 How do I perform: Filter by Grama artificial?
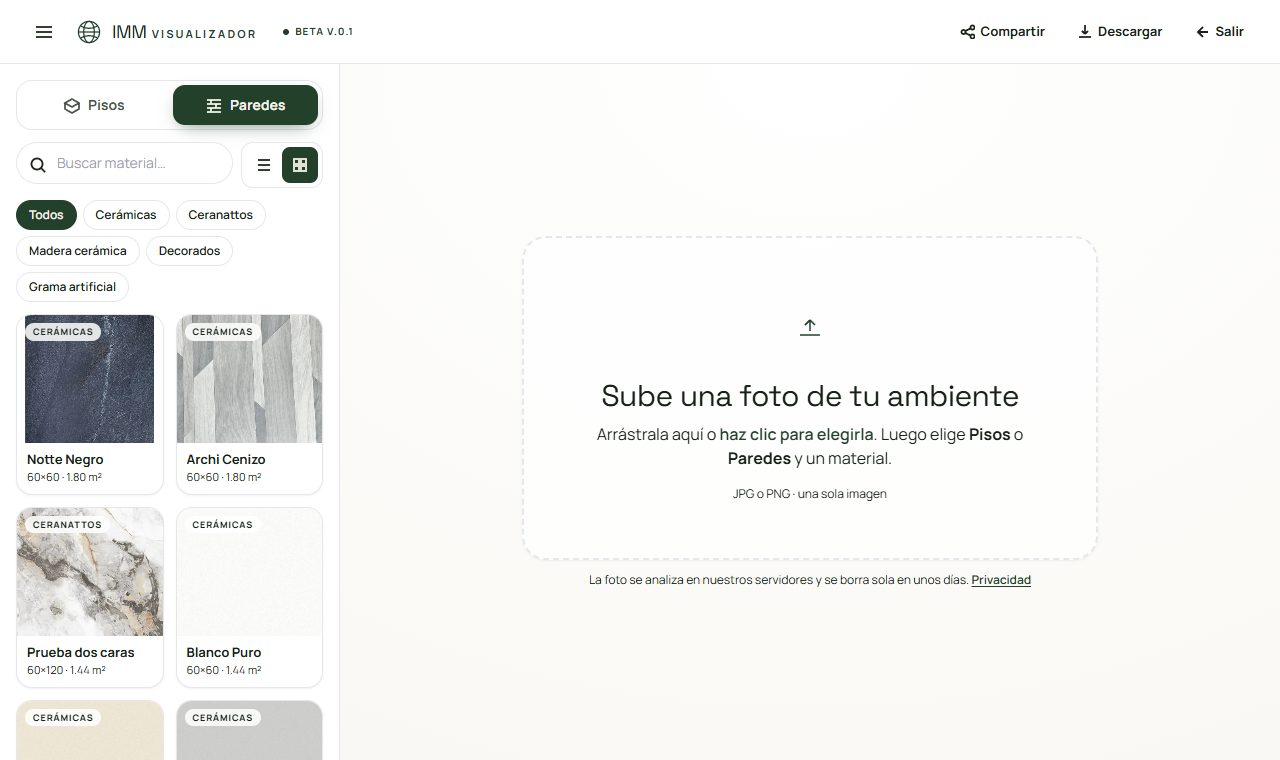73,287
